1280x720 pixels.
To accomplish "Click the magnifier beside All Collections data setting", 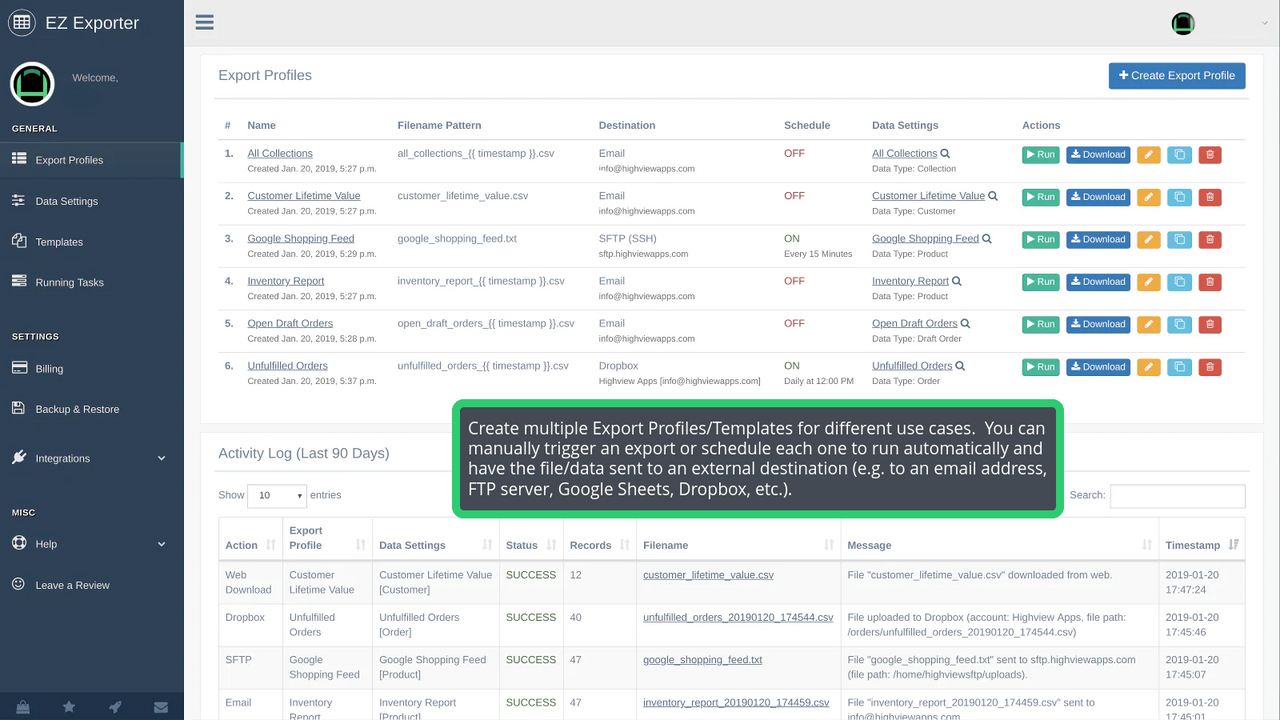I will pyautogui.click(x=945, y=153).
